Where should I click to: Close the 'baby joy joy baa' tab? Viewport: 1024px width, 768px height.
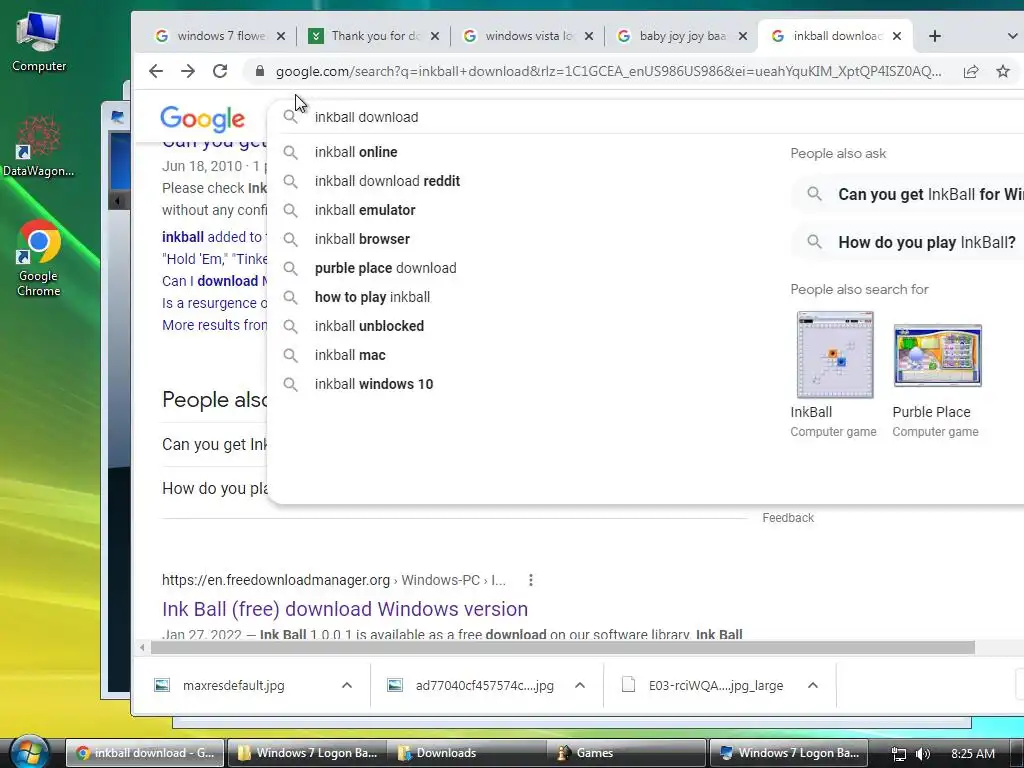743,36
